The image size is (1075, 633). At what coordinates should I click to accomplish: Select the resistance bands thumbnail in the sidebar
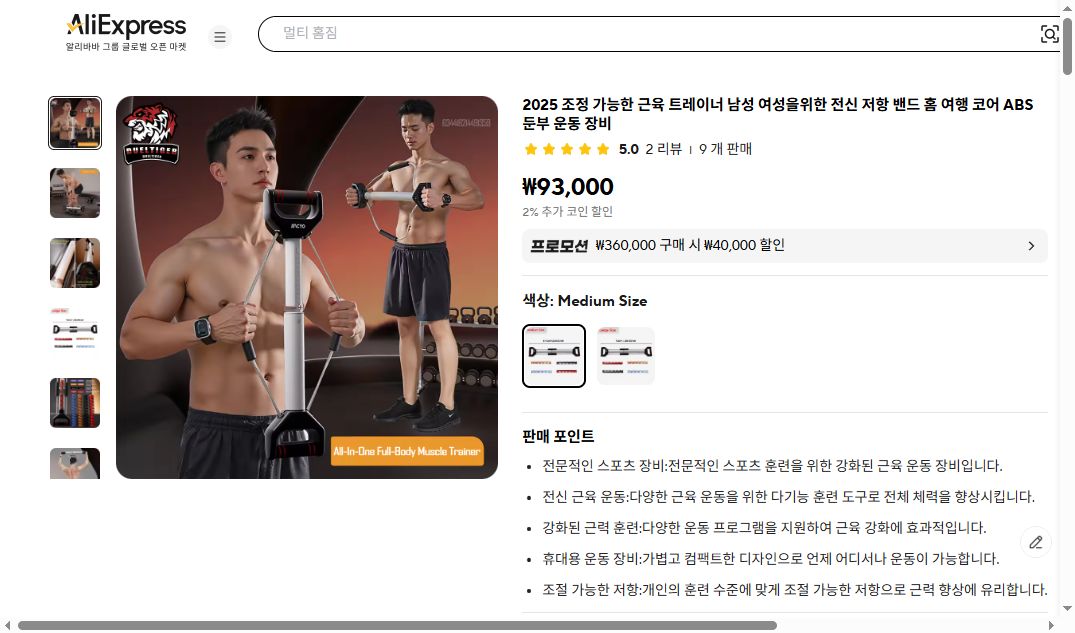(75, 402)
